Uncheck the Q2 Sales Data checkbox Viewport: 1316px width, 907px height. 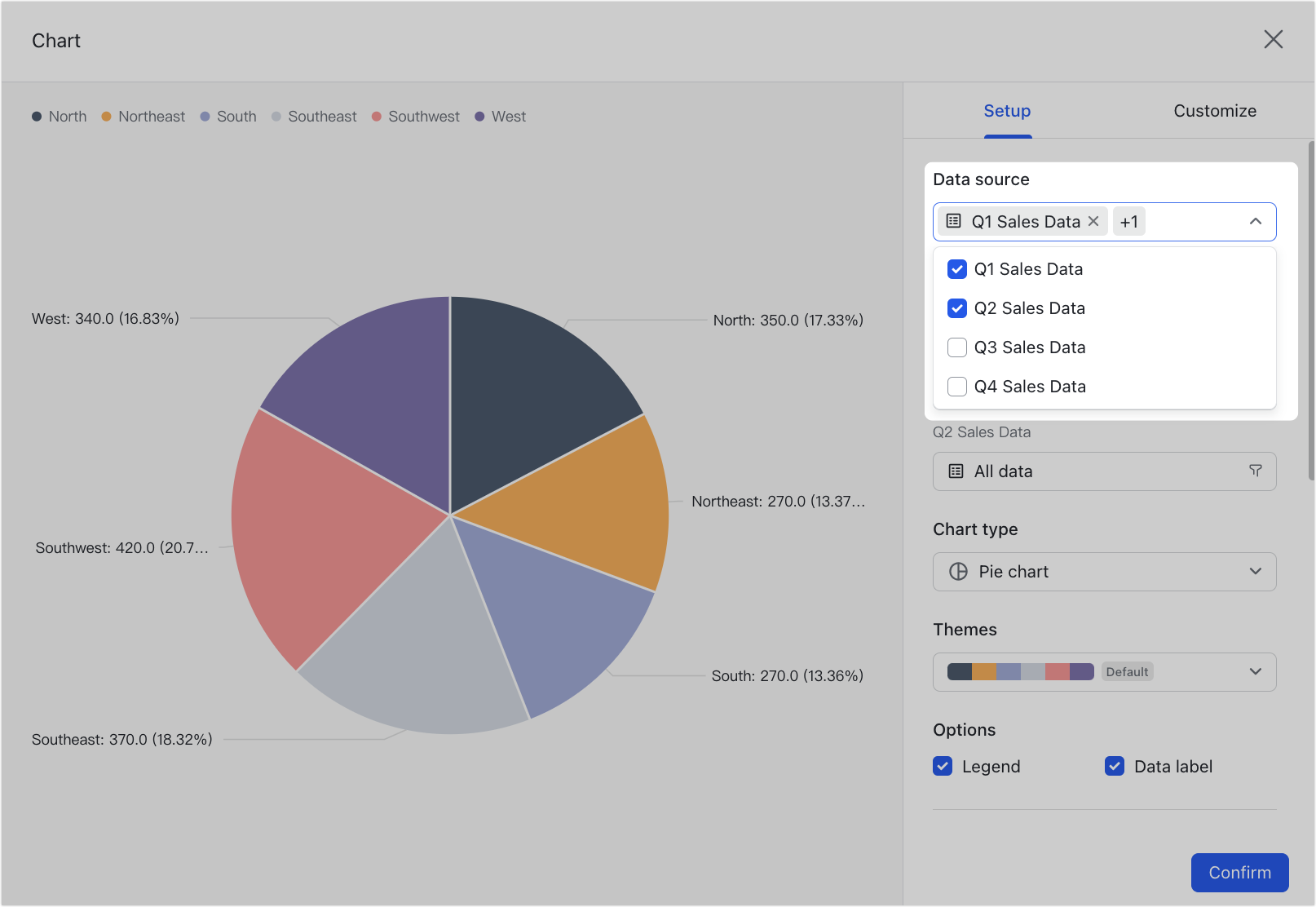tap(956, 308)
